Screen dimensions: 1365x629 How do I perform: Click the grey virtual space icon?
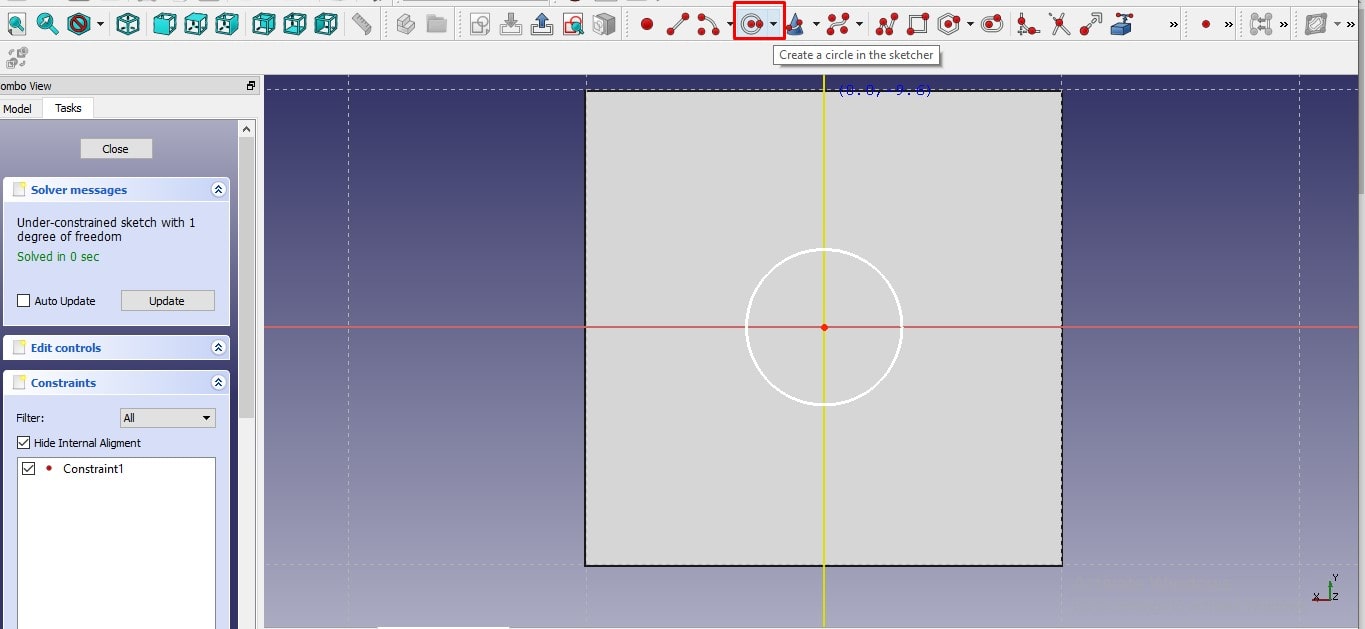pyautogui.click(x=1317, y=23)
